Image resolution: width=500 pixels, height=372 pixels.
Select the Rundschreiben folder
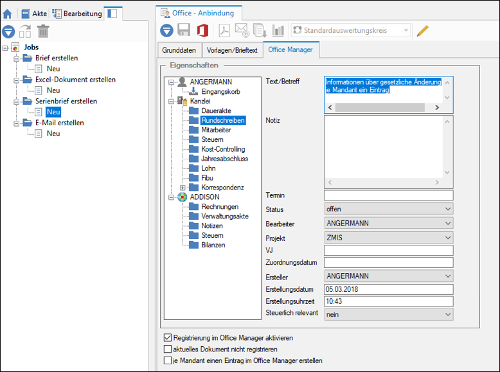tap(223, 120)
